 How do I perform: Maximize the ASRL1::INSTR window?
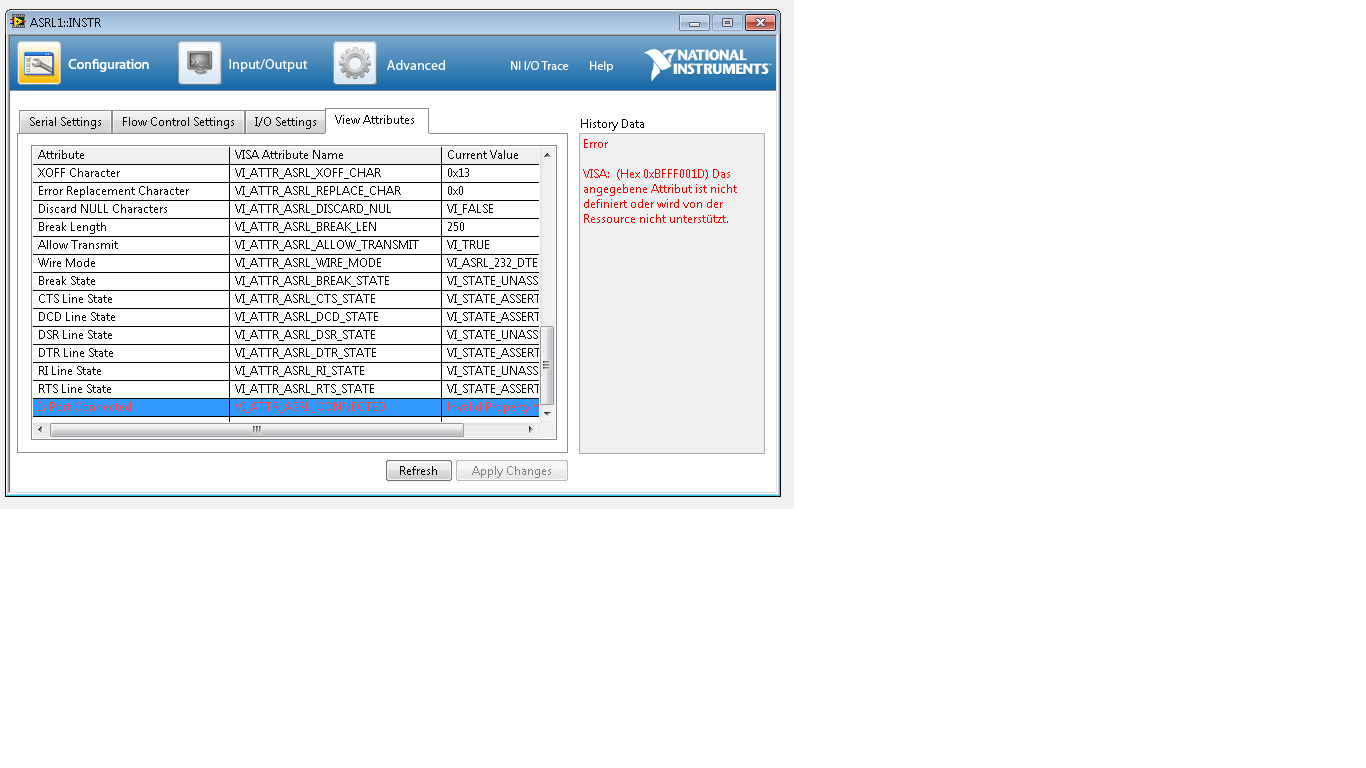coord(727,23)
